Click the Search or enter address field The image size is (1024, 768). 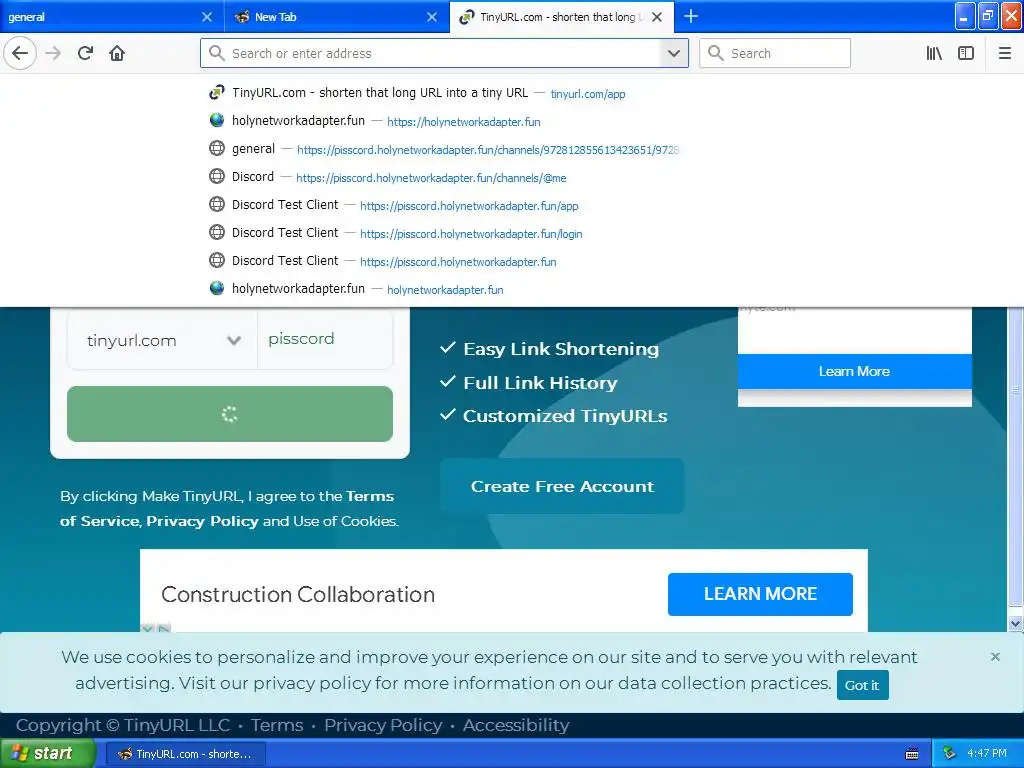[444, 53]
